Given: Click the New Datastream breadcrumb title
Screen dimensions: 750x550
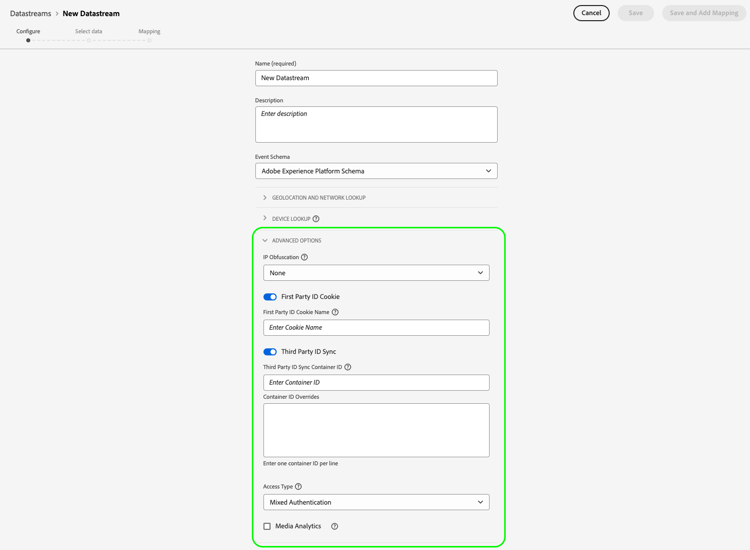Looking at the screenshot, I should (x=91, y=13).
